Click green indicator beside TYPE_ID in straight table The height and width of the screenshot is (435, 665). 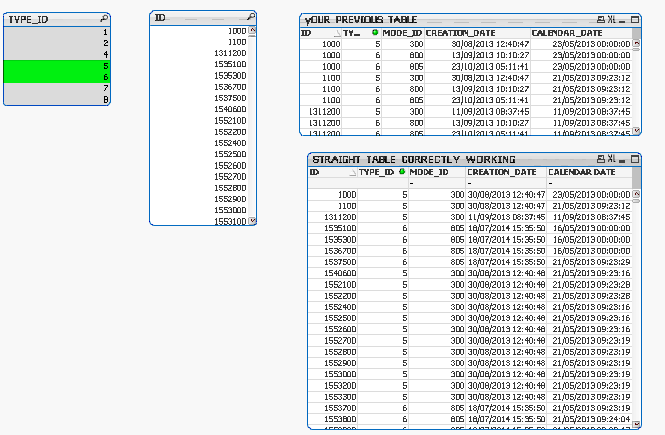click(402, 172)
